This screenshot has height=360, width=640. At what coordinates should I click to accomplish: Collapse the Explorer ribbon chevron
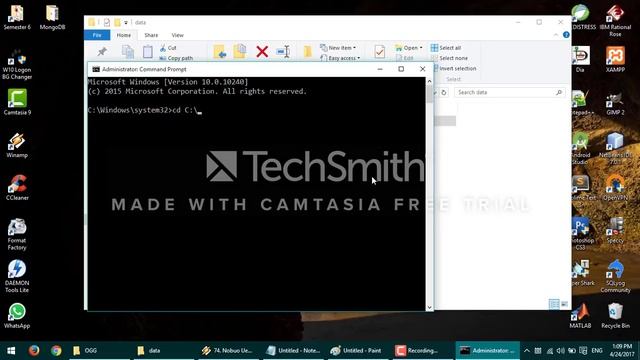click(x=556, y=35)
